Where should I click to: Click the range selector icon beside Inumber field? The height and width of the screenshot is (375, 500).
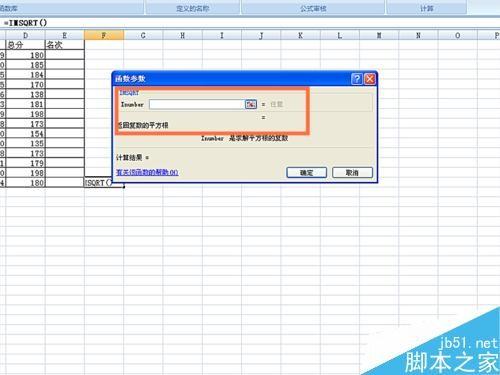point(251,104)
